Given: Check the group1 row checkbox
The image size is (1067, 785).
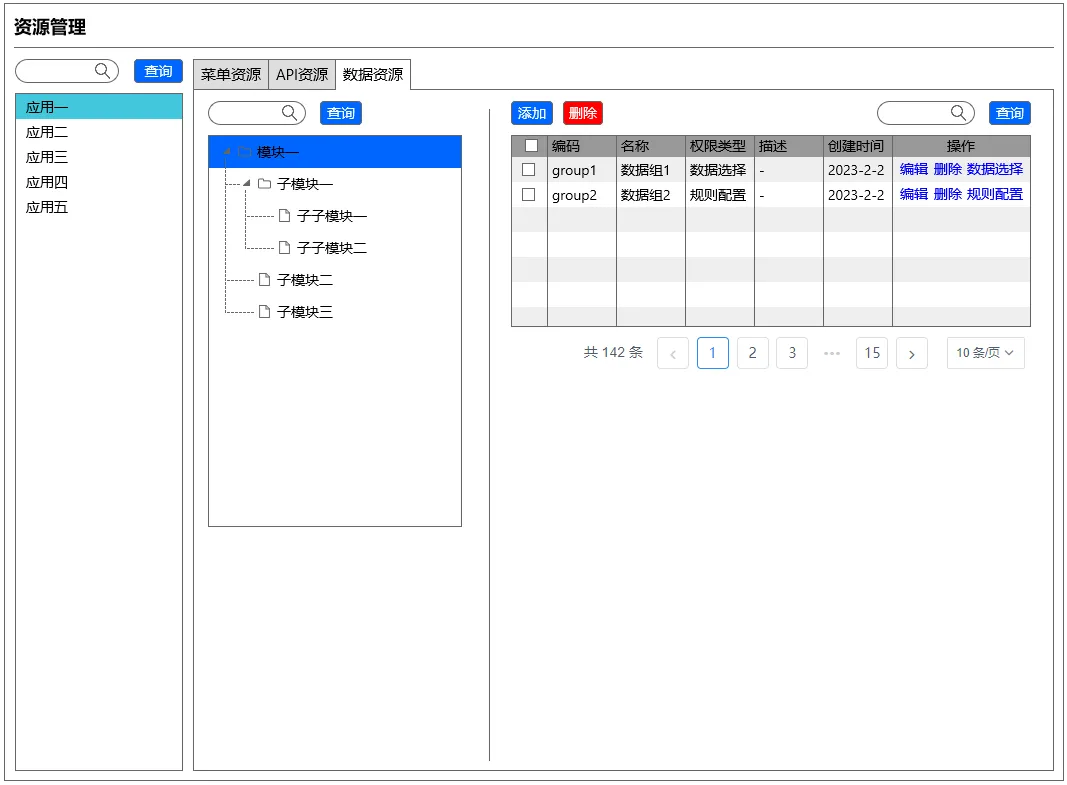Looking at the screenshot, I should pos(529,169).
